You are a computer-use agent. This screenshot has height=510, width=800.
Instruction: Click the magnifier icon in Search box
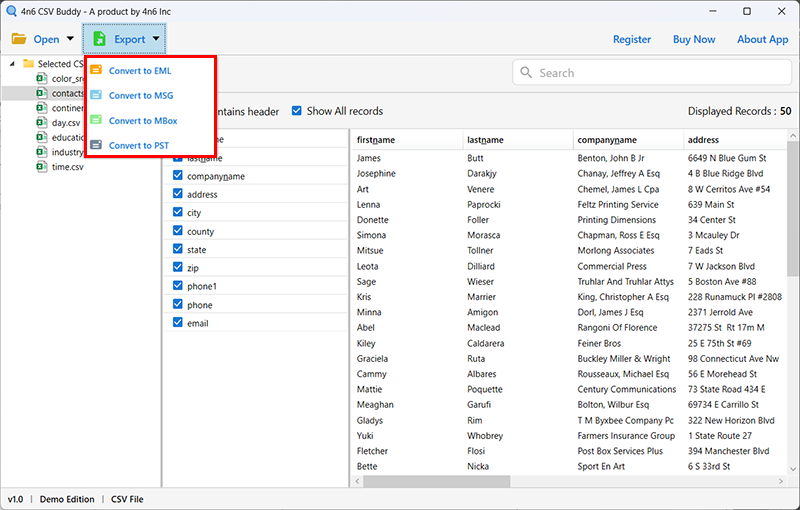(526, 72)
